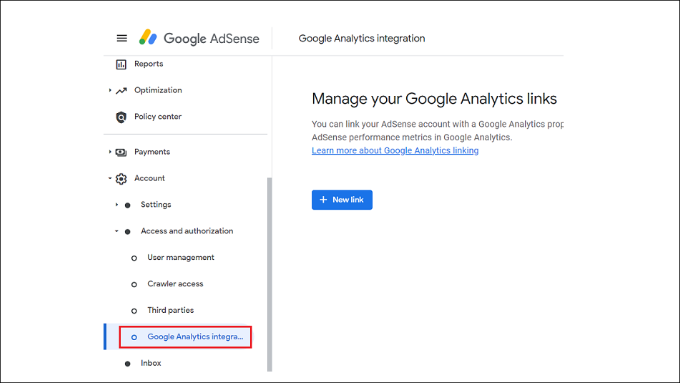
Task: Expand the Optimization section arrow
Action: pos(110,90)
